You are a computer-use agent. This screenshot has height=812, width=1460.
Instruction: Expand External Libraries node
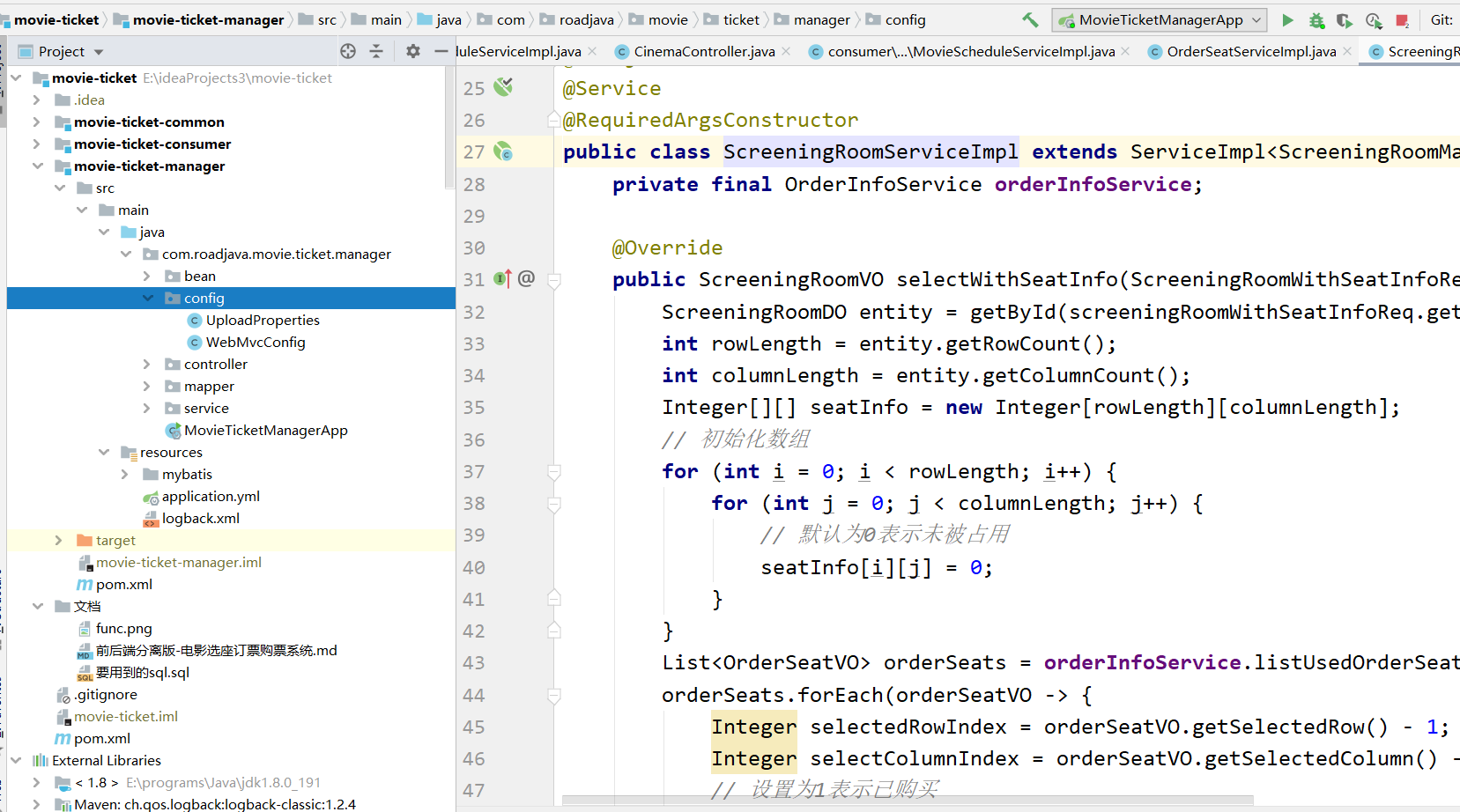[16, 760]
